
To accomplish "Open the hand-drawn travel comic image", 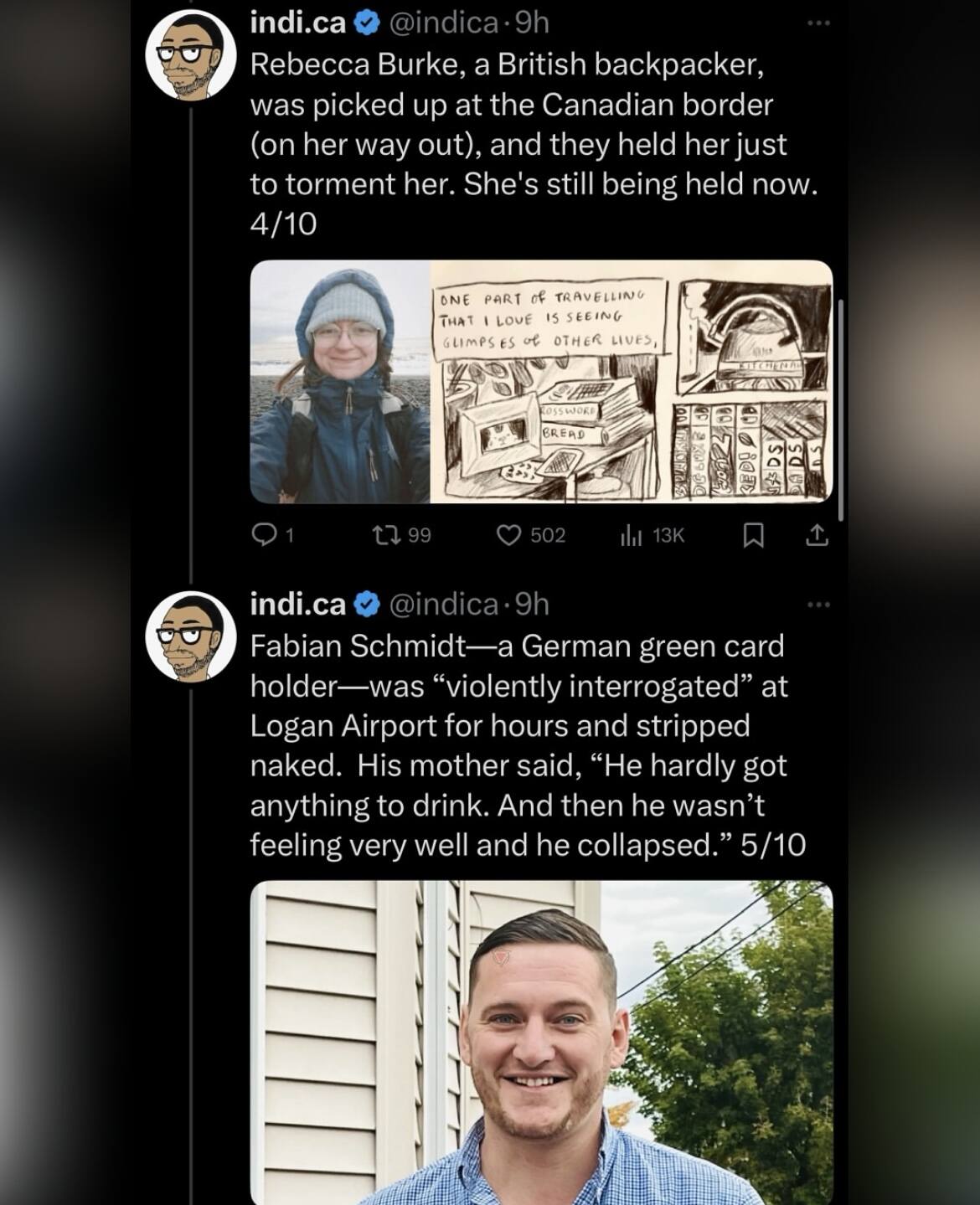I will pyautogui.click(x=632, y=382).
